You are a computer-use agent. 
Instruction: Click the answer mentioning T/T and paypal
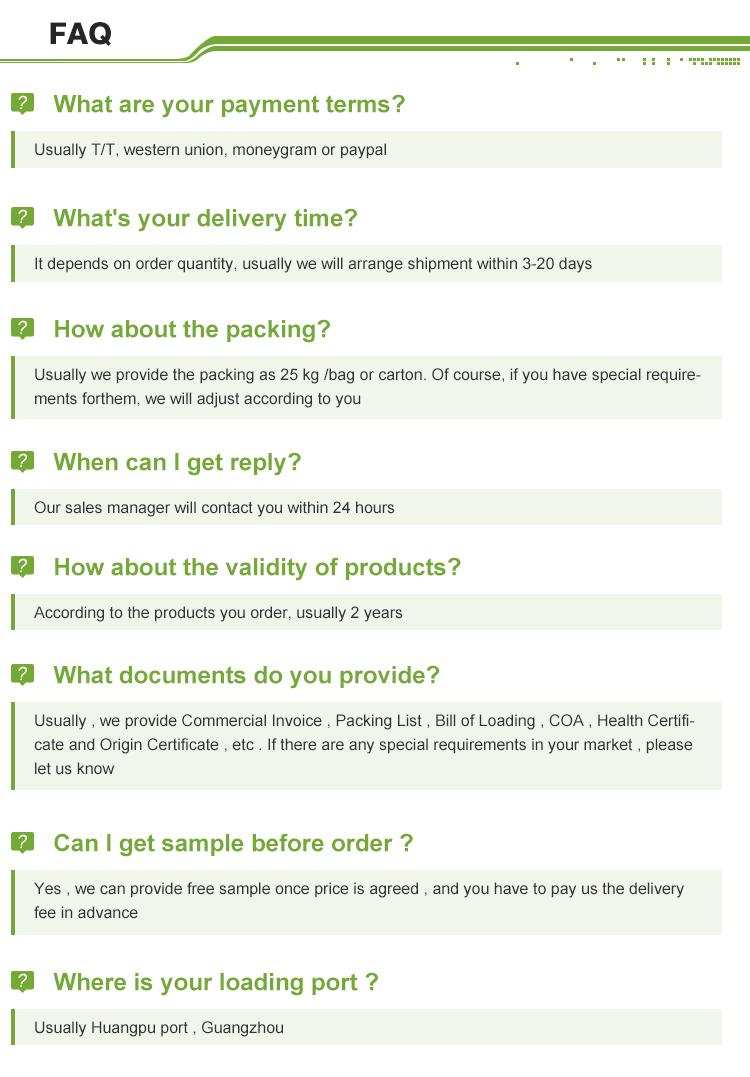(210, 150)
